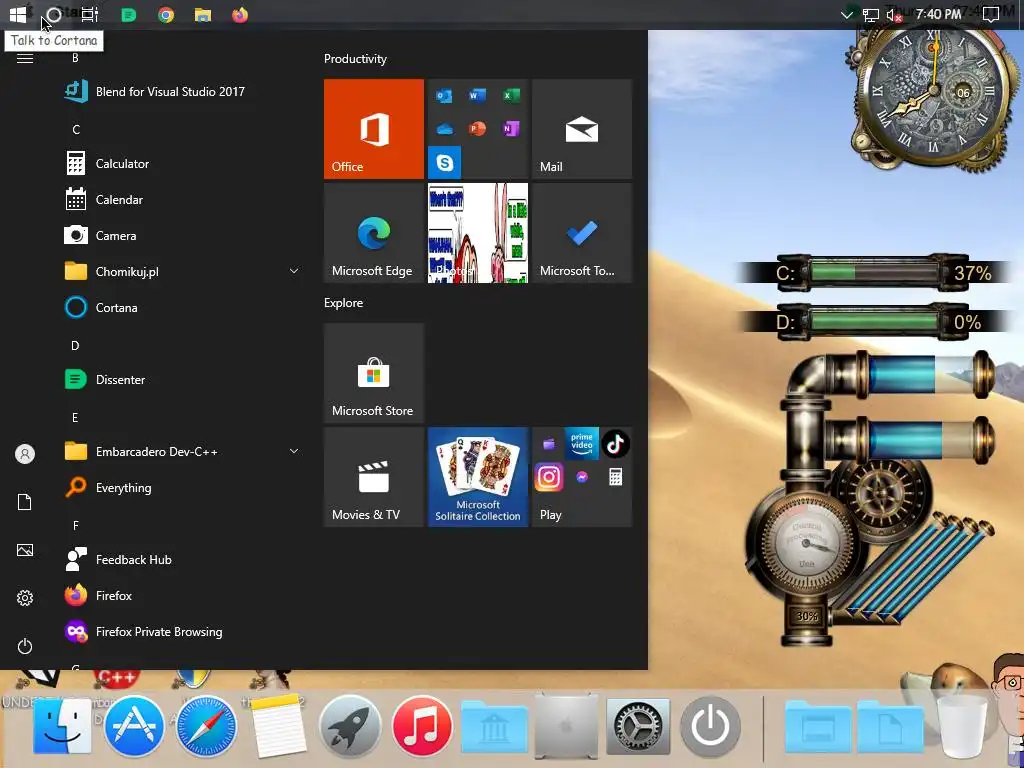This screenshot has width=1024, height=768.
Task: Open Task View on the taskbar
Action: point(89,14)
